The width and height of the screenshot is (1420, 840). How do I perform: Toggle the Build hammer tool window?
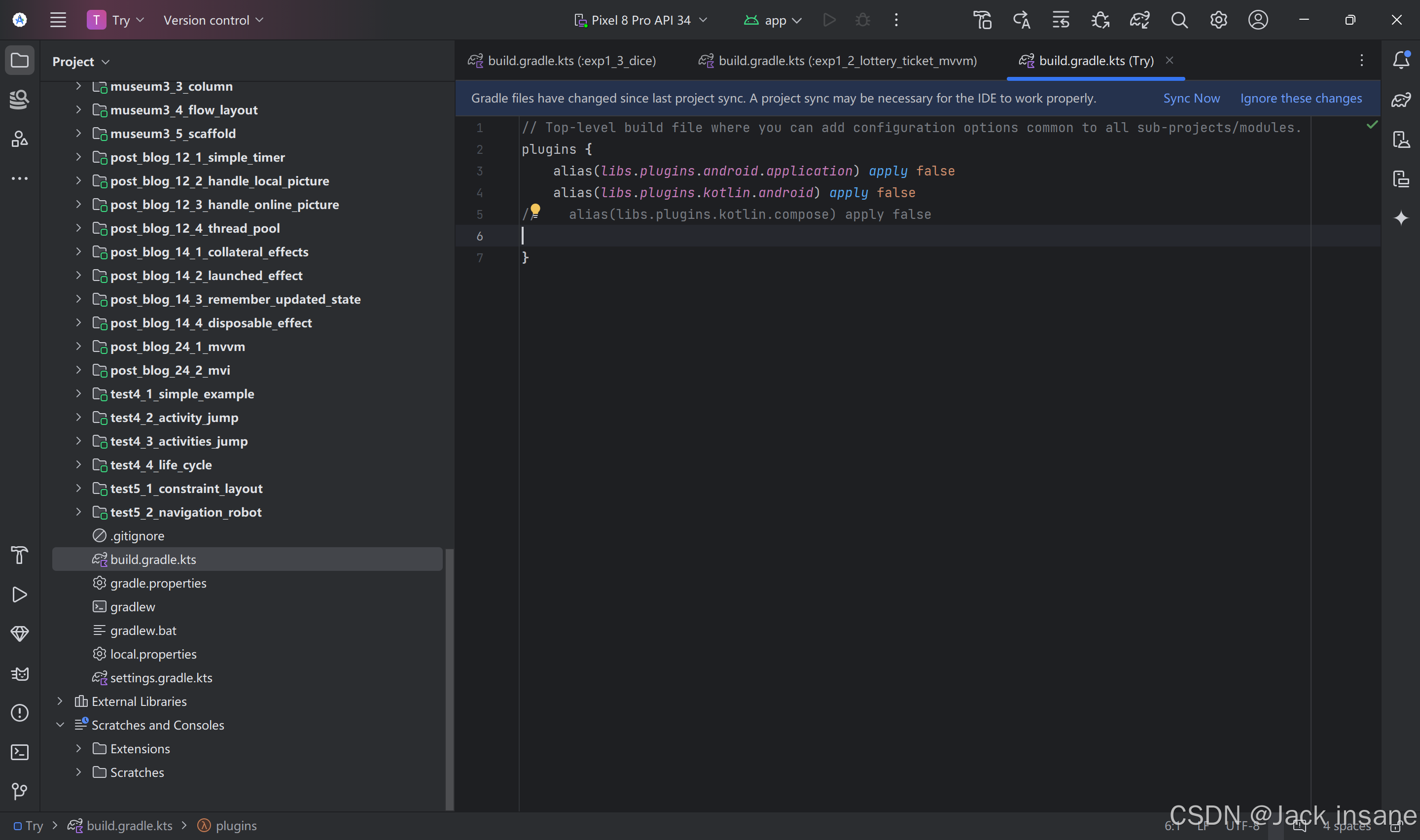point(20,555)
